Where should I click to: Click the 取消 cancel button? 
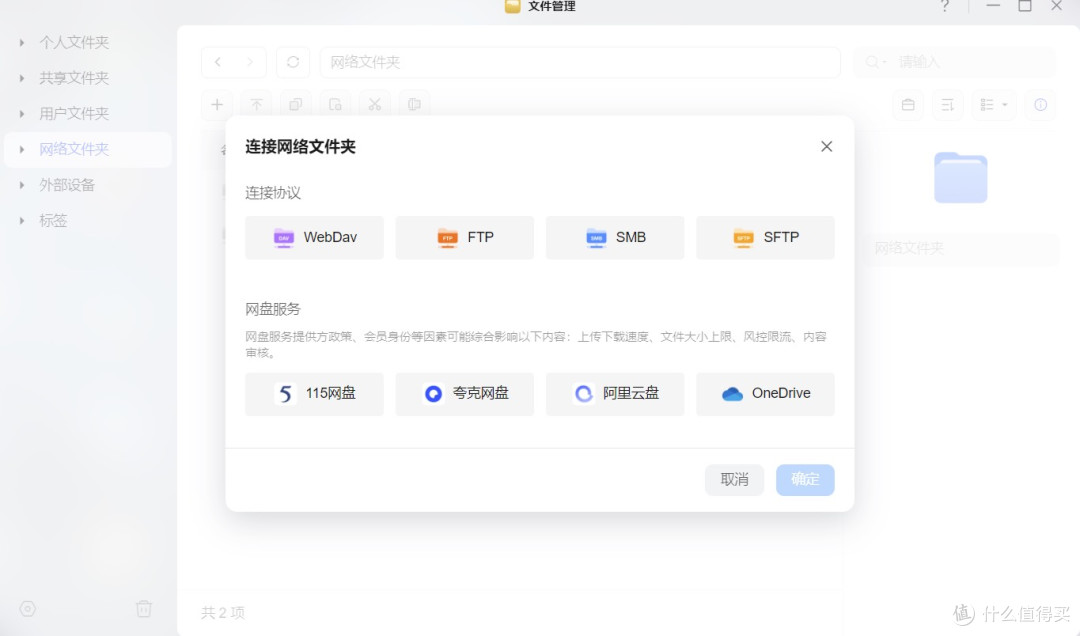point(734,480)
